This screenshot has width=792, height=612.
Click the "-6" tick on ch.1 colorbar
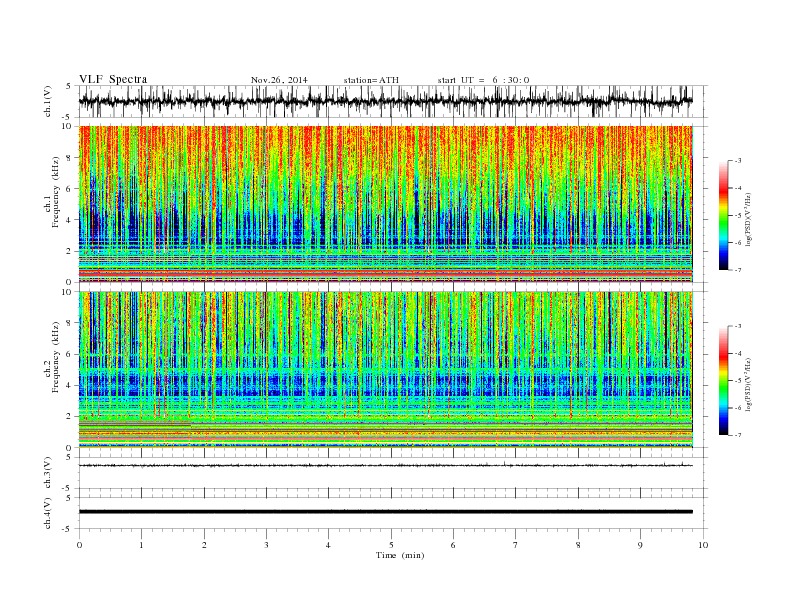(737, 242)
